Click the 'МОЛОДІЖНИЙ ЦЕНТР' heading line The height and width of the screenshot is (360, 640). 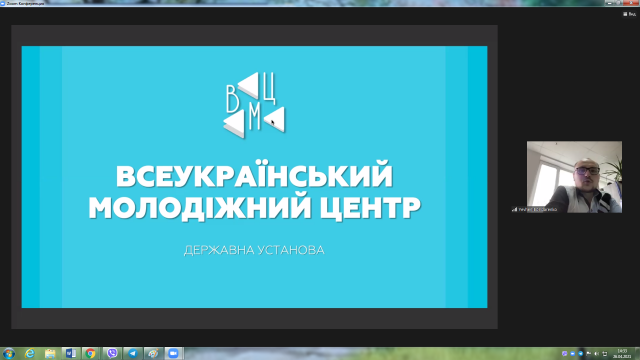[255, 207]
